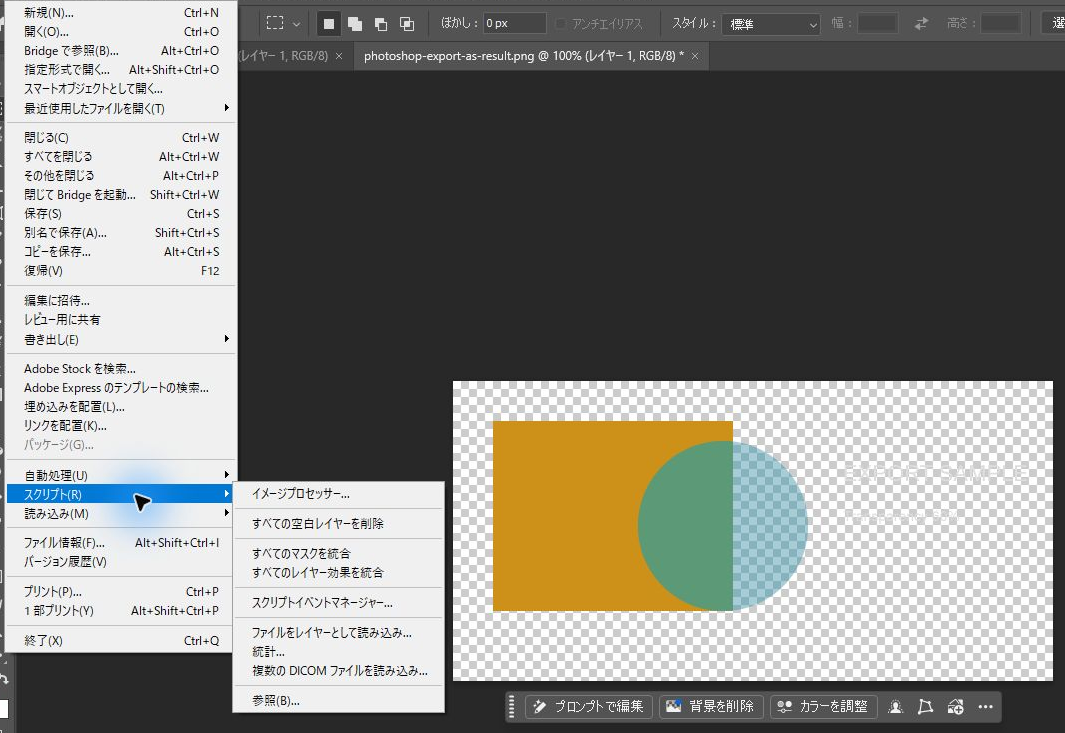This screenshot has height=733, width=1065.
Task: Choose 別名で保存(A)... menu item
Action: [121, 232]
